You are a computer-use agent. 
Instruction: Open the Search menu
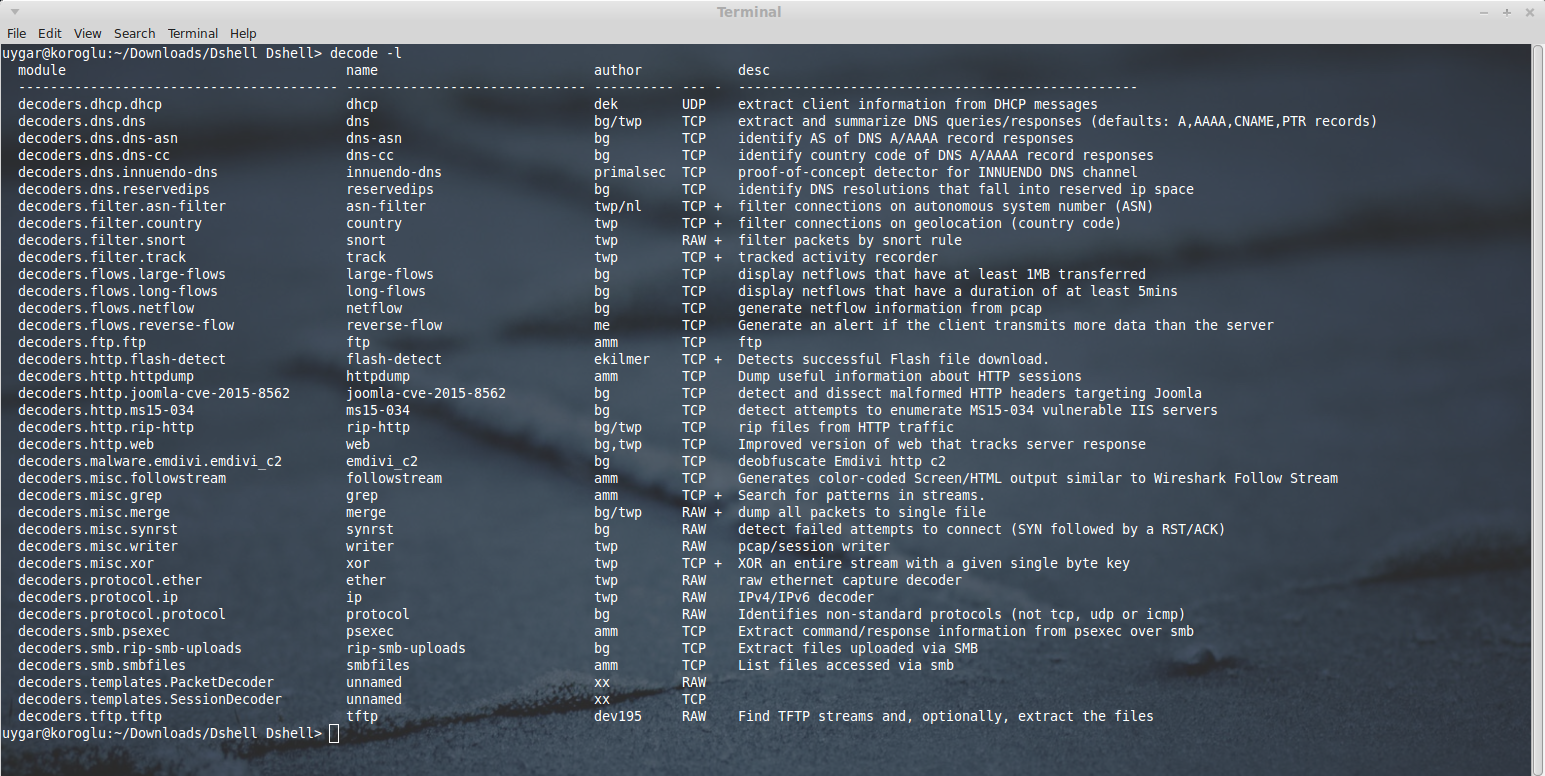click(x=134, y=33)
